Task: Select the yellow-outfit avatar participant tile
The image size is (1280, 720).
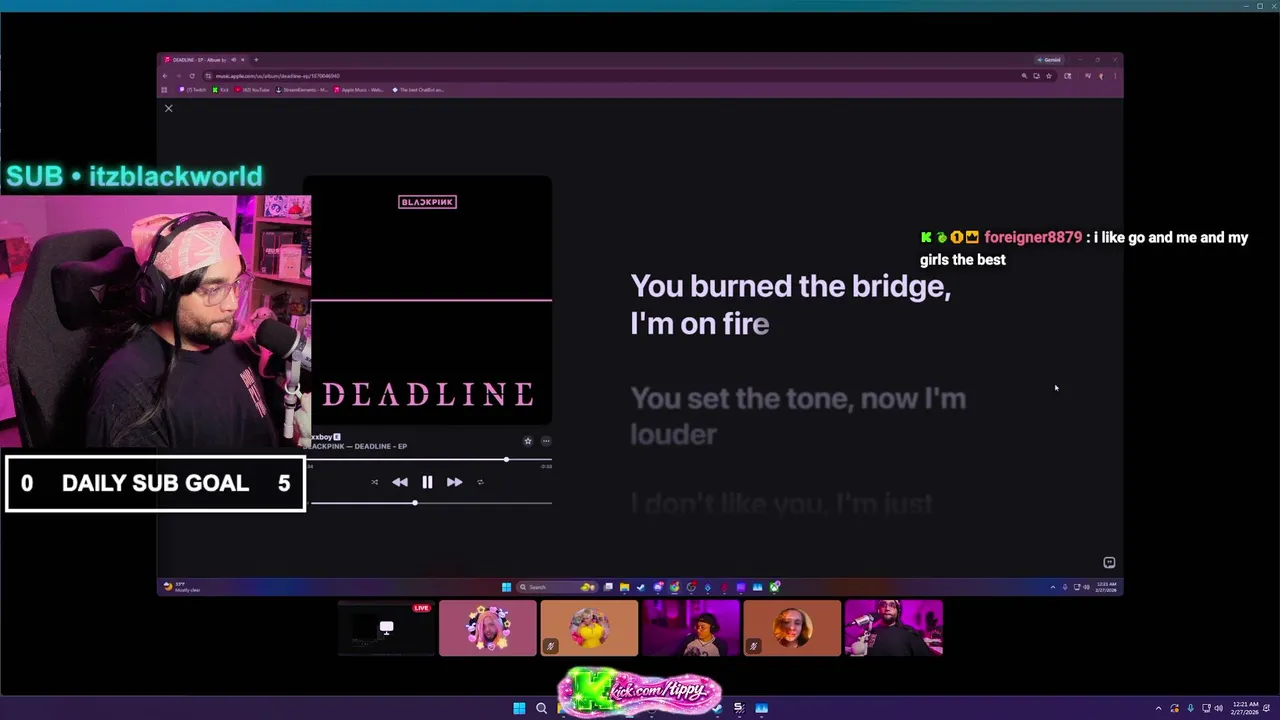Action: point(589,628)
